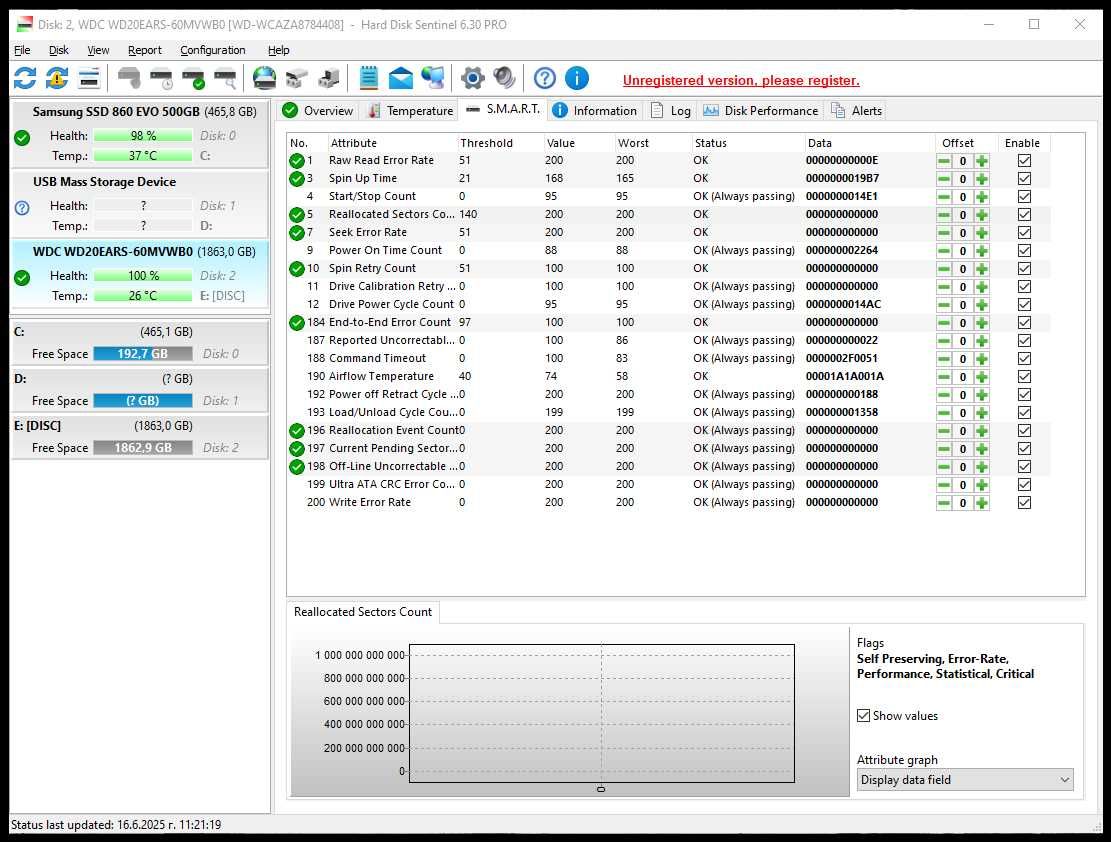Viewport: 1111px width, 842px height.
Task: Click green status icon of Current Pending Sector
Action: pos(297,449)
